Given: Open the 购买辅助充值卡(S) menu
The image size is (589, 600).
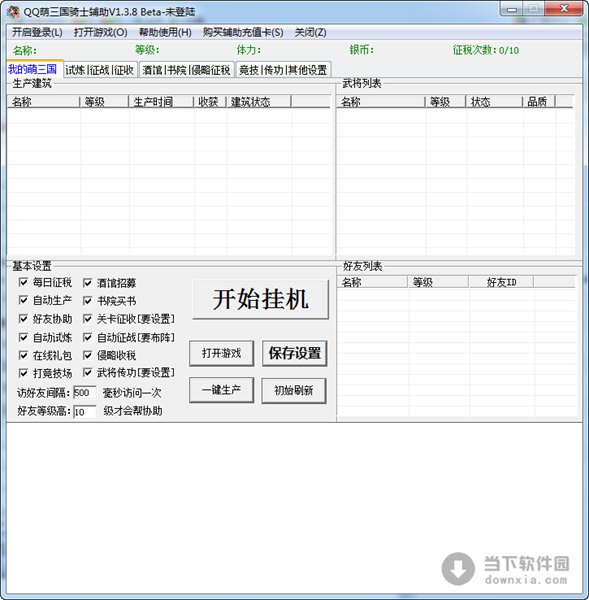Looking at the screenshot, I should (x=243, y=33).
